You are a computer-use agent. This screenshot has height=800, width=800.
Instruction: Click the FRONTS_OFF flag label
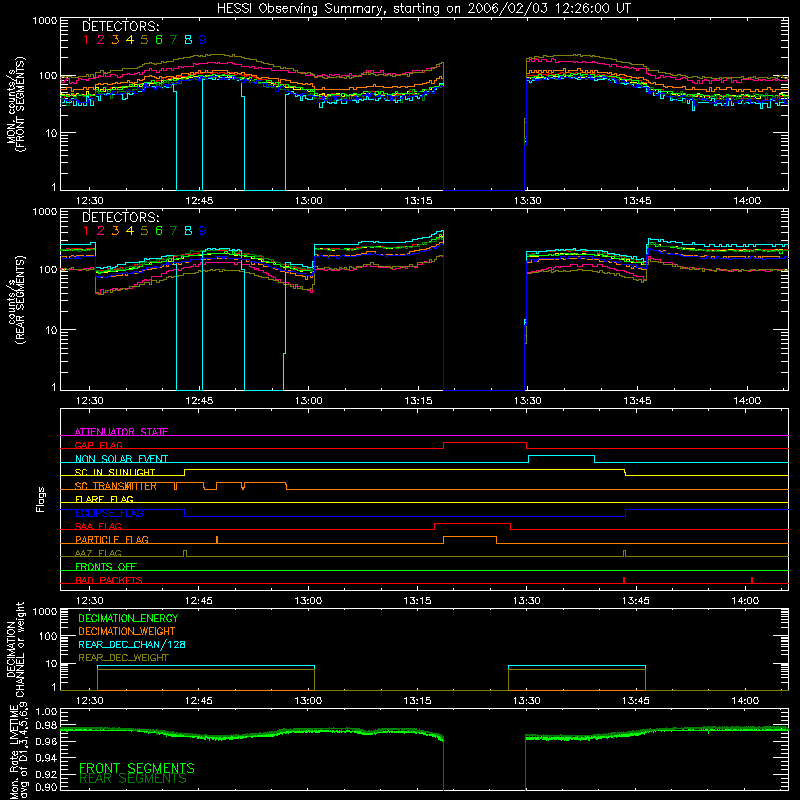tap(106, 567)
